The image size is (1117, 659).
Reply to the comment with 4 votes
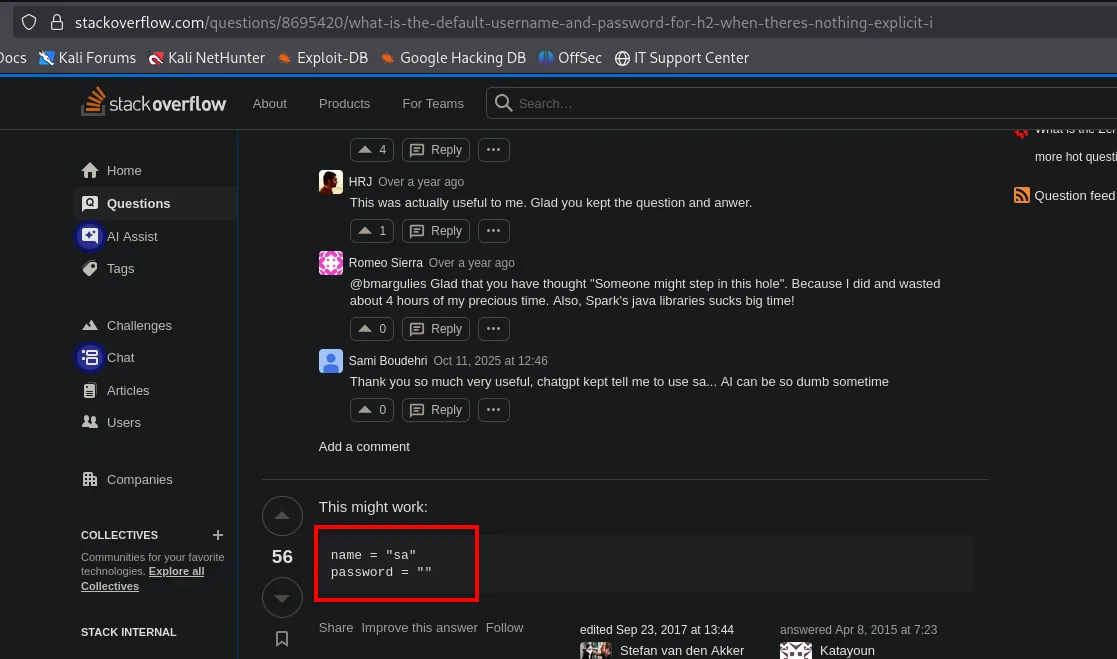436,150
